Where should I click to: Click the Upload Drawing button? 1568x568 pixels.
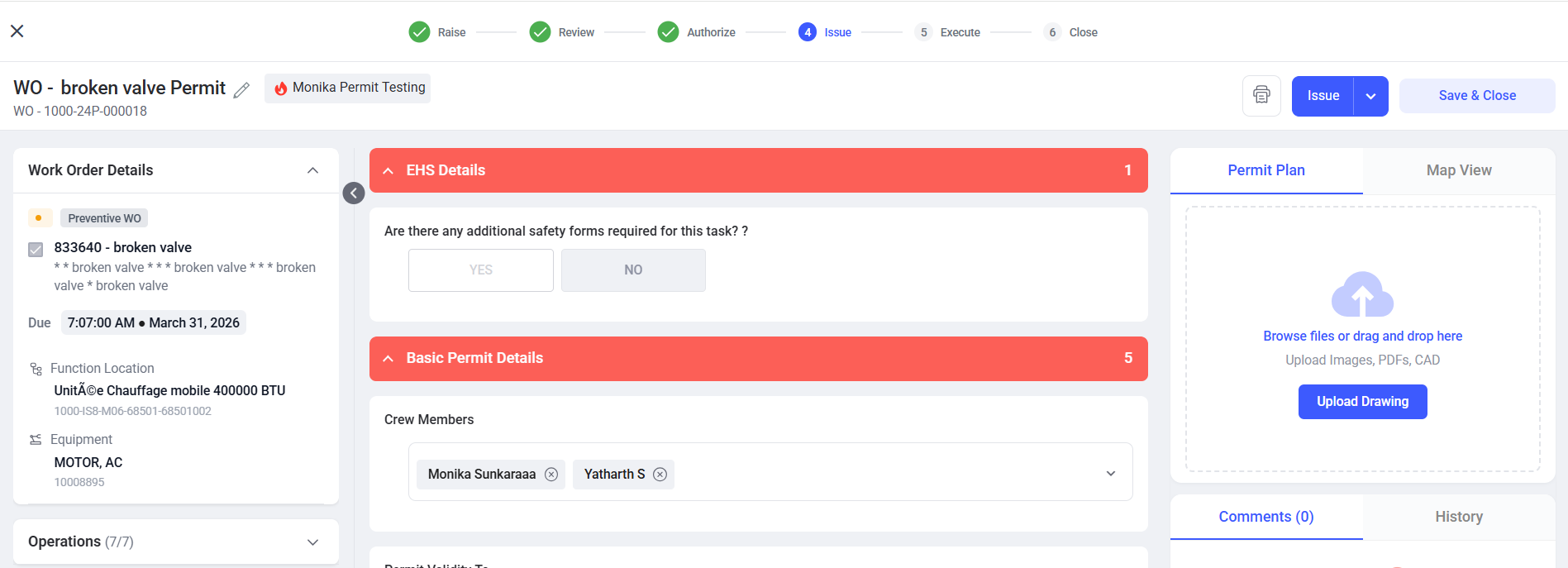pos(1362,402)
